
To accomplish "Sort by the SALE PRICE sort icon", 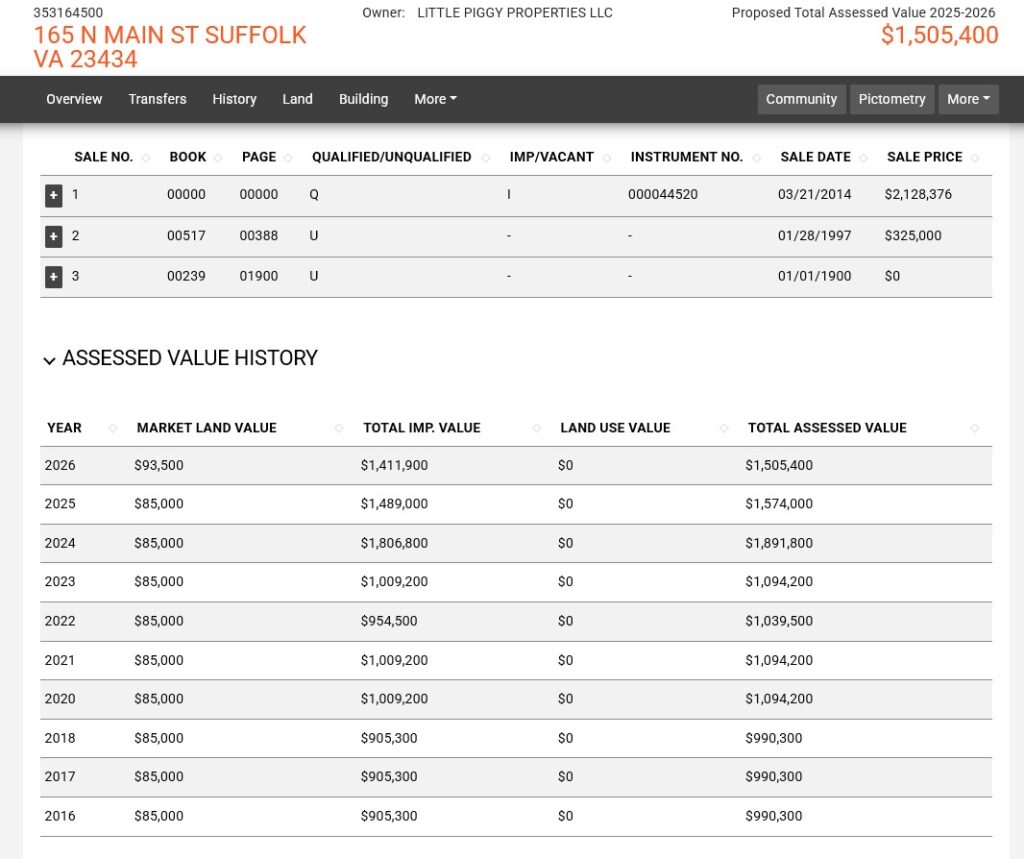I will click(x=975, y=158).
